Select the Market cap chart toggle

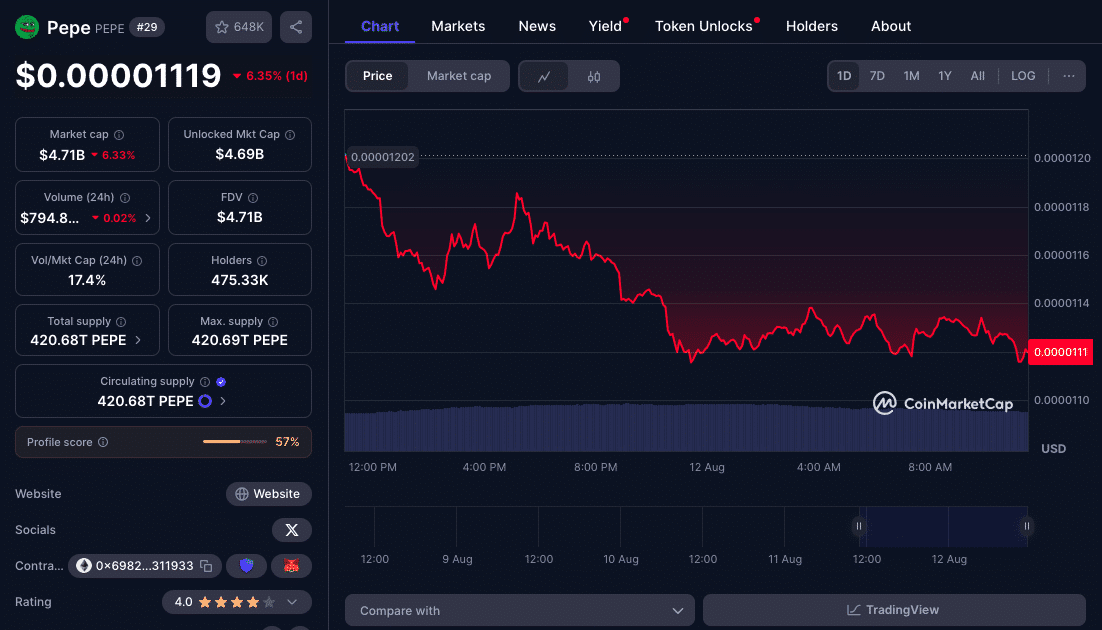(x=459, y=76)
